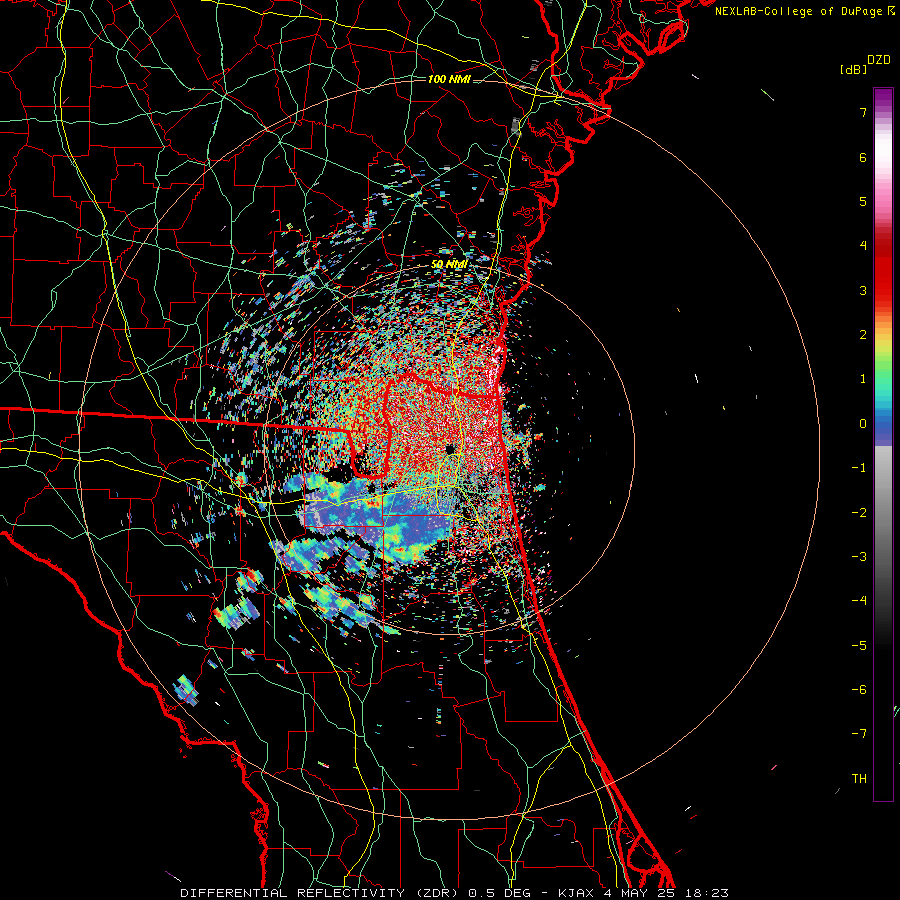Click the 7 dB tick label on the scale
This screenshot has width=900, height=900.
863,112
